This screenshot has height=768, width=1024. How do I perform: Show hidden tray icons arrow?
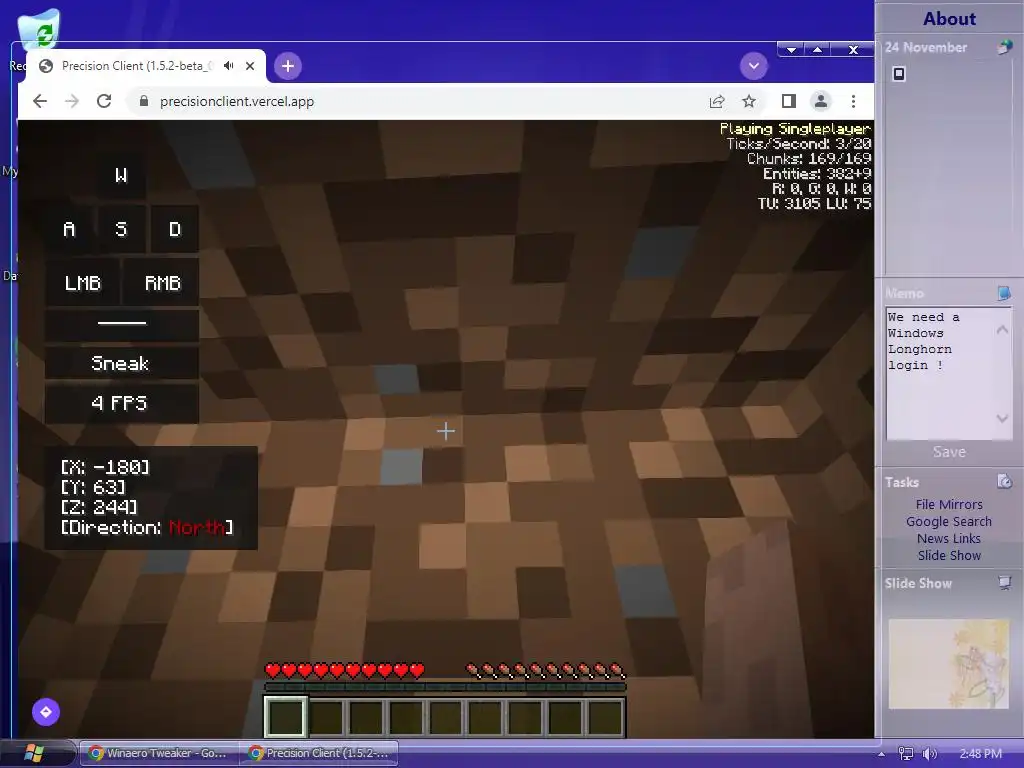point(882,754)
